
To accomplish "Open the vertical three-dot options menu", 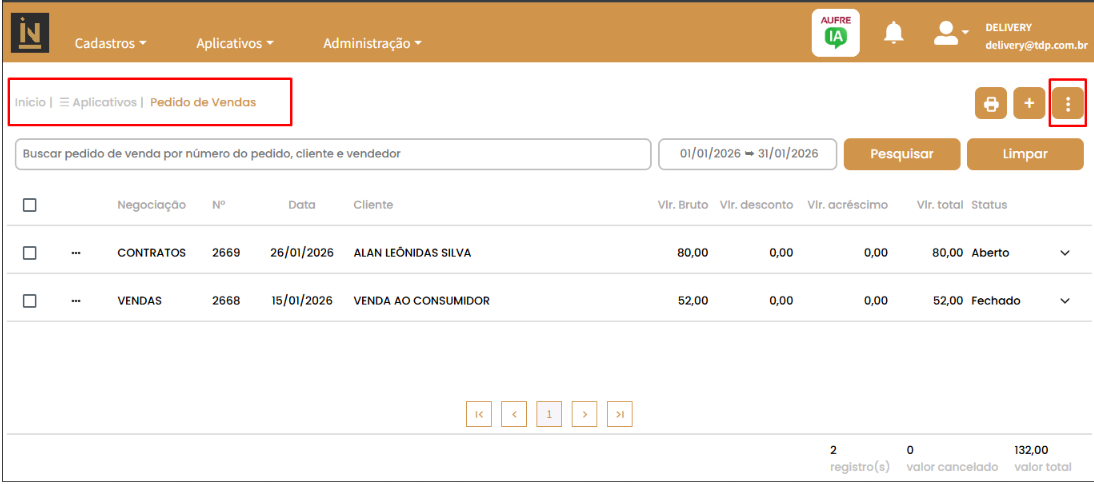I will point(1068,104).
